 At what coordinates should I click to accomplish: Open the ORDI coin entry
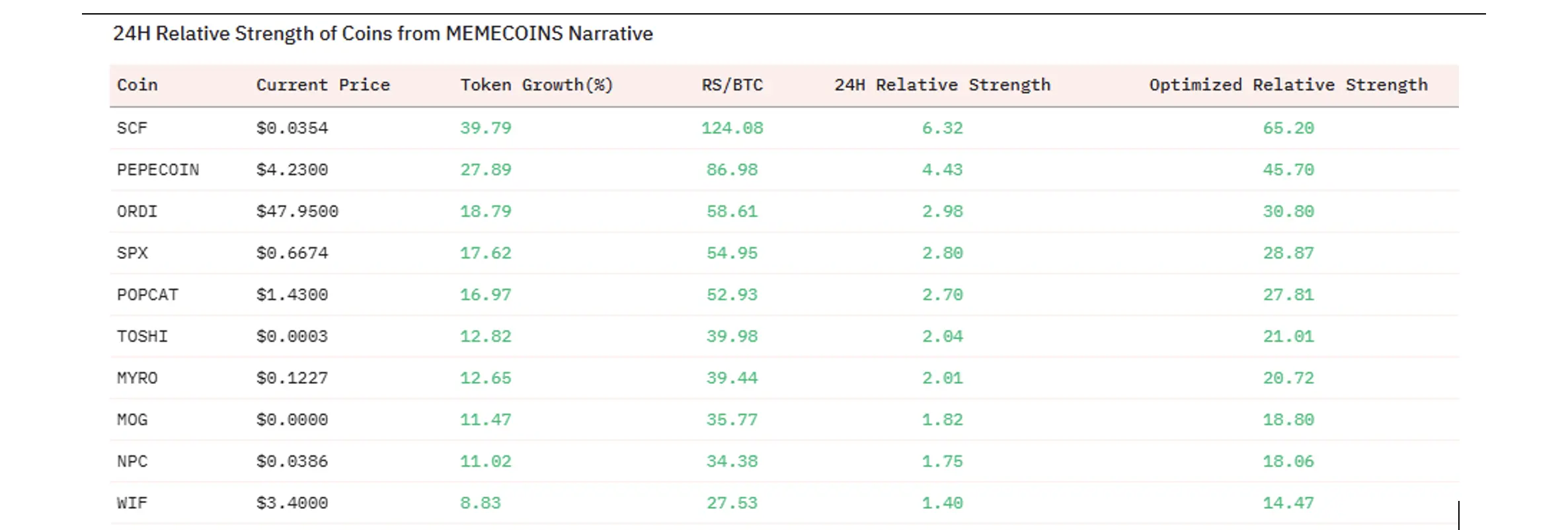point(137,211)
